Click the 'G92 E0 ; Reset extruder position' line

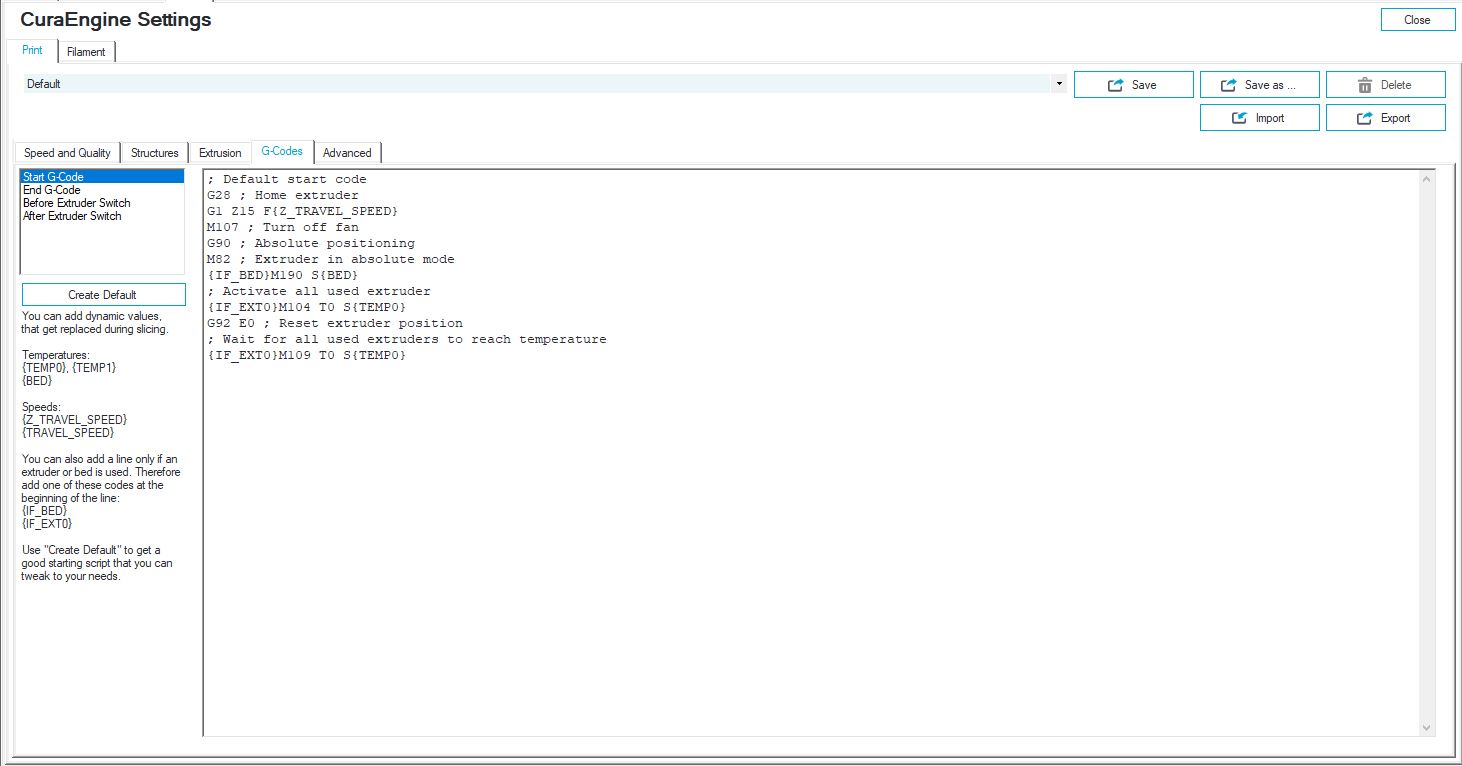click(x=334, y=324)
